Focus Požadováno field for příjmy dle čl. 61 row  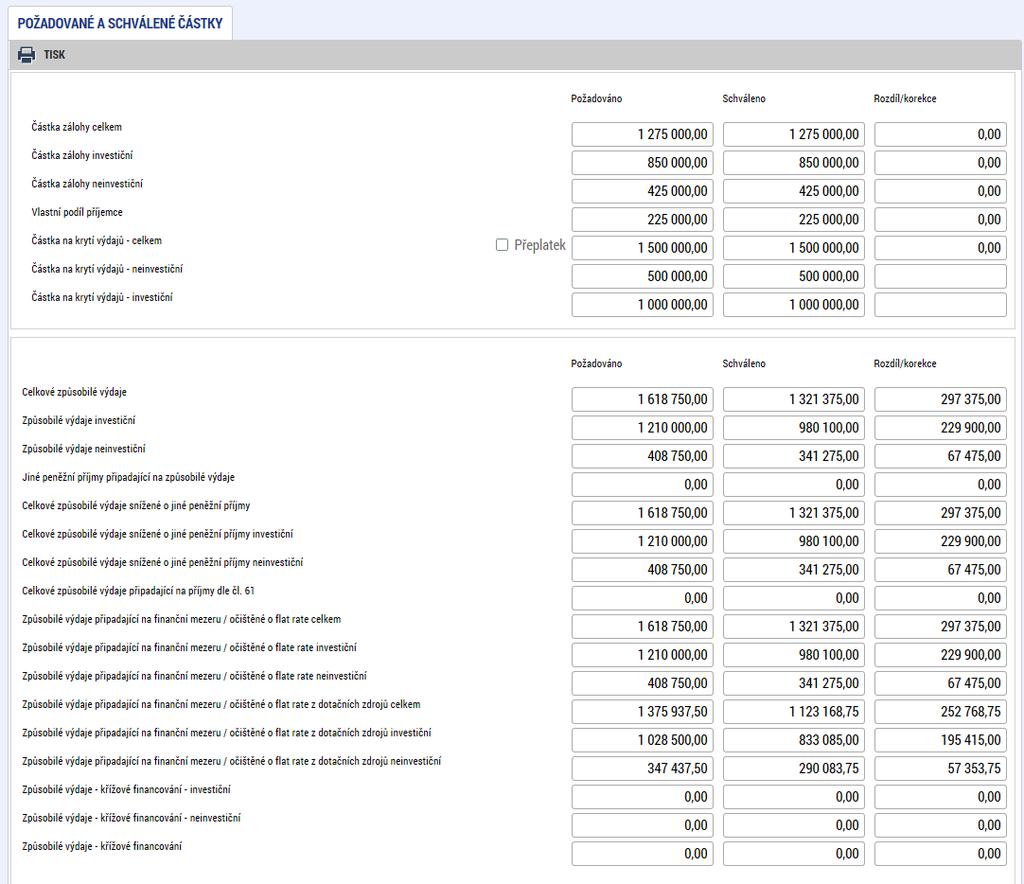pos(643,598)
